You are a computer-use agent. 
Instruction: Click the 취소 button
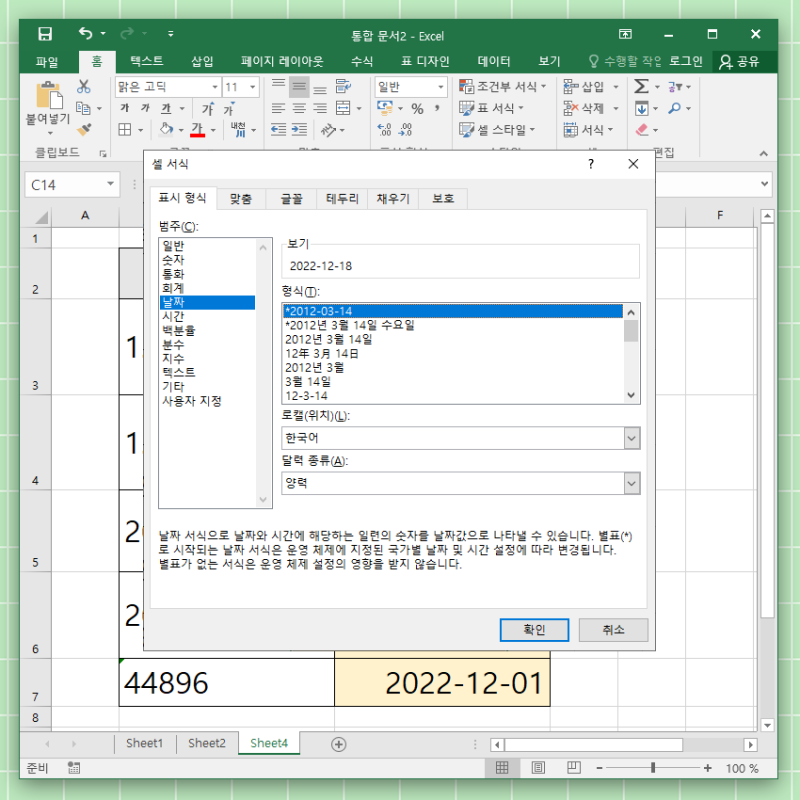(613, 630)
